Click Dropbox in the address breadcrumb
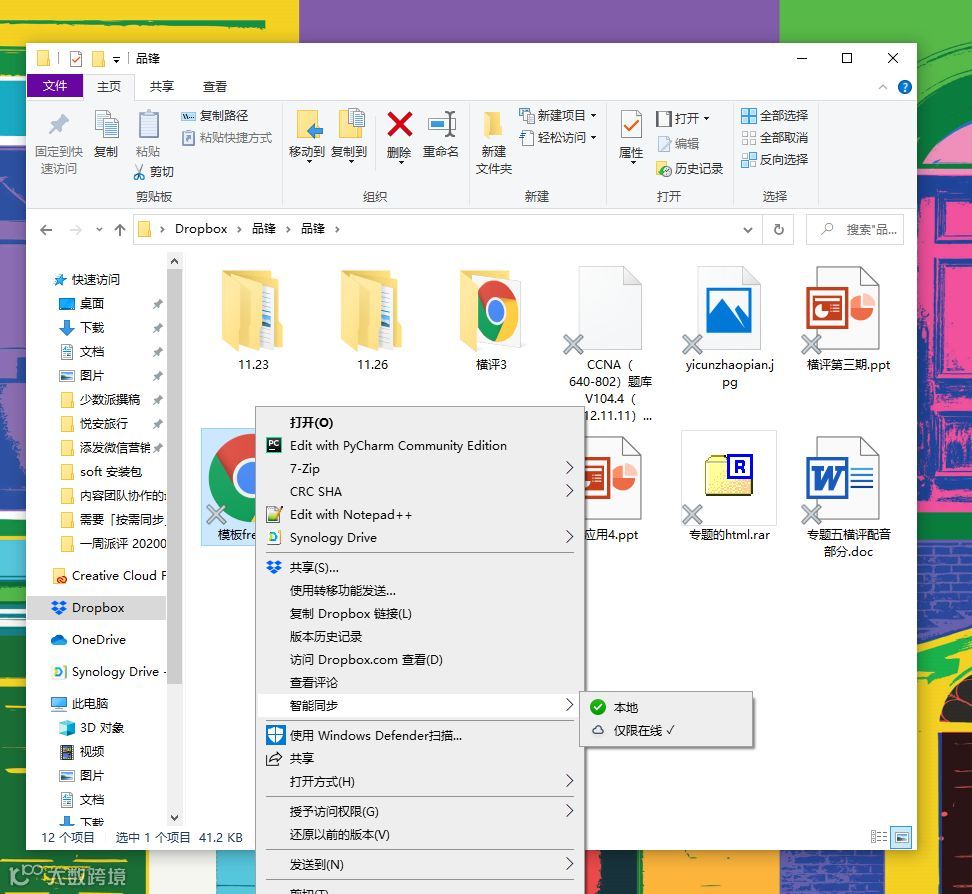The height and width of the screenshot is (894, 972). coord(201,229)
